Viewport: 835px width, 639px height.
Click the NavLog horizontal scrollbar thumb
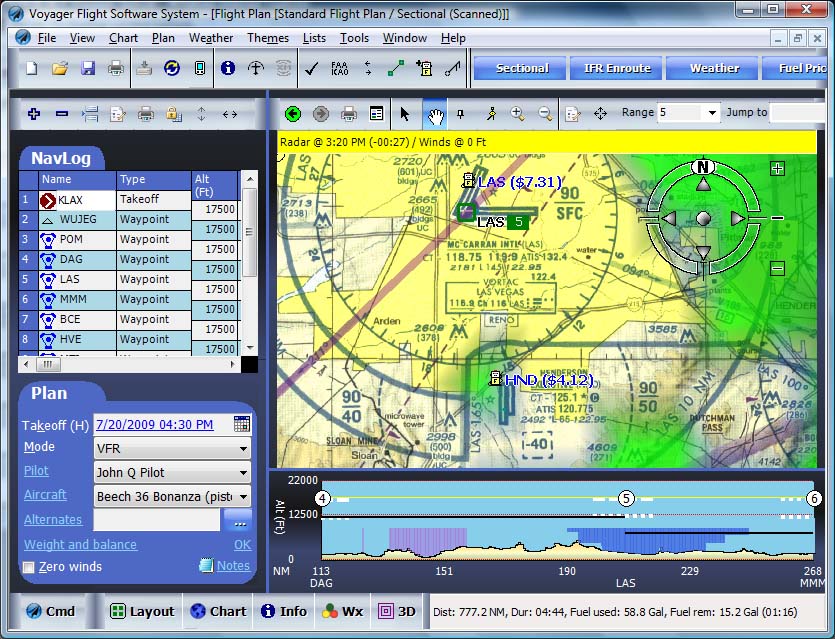(x=48, y=365)
